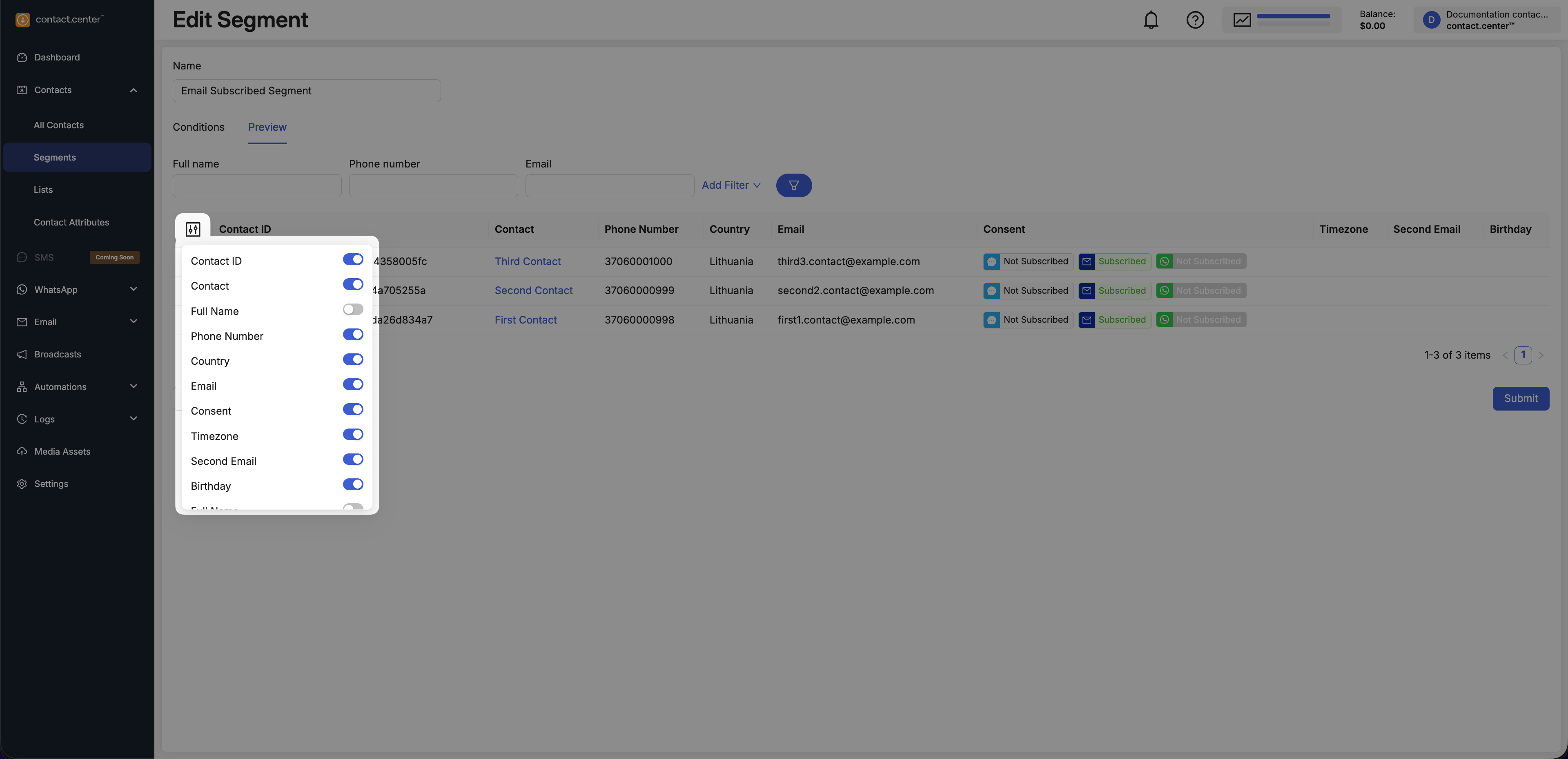Image resolution: width=1568 pixels, height=759 pixels.
Task: Disable the Birthday column toggle
Action: point(352,485)
